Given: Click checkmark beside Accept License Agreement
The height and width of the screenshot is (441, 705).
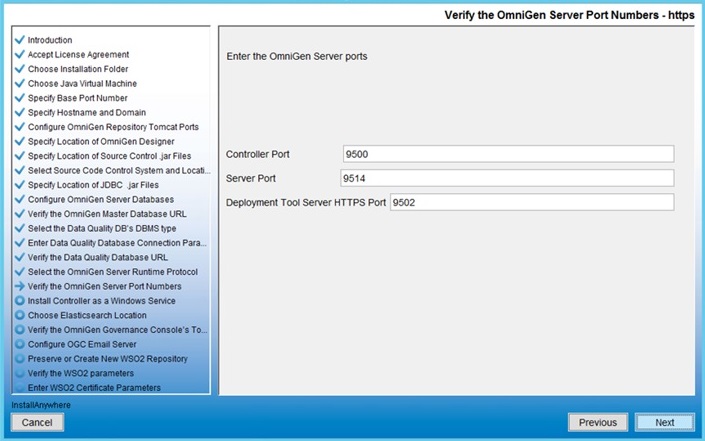Looking at the screenshot, I should pyautogui.click(x=20, y=54).
